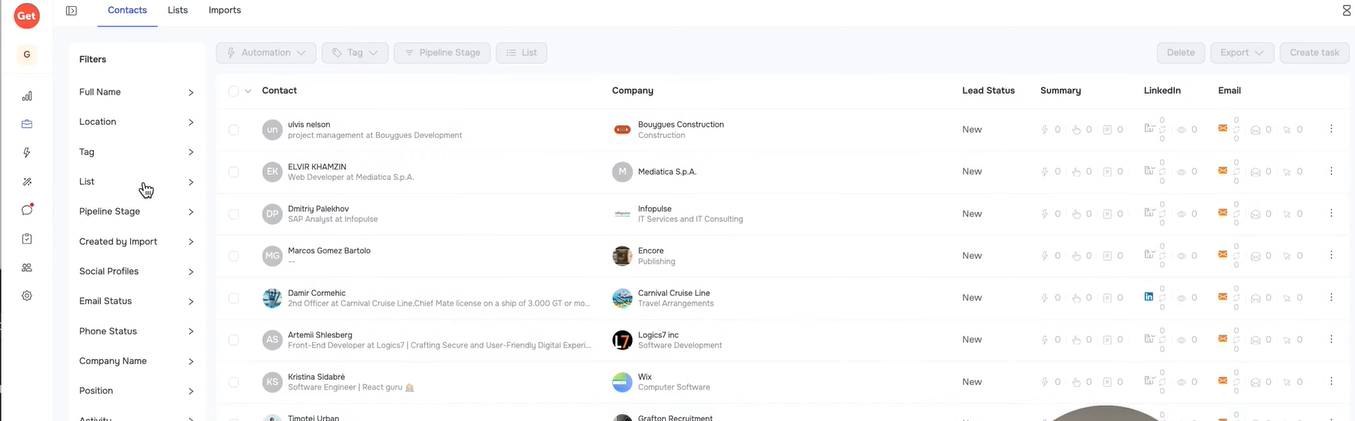The height and width of the screenshot is (421, 1355).
Task: Select checkbox for Marcos Gomez Bartolo
Action: (x=233, y=256)
